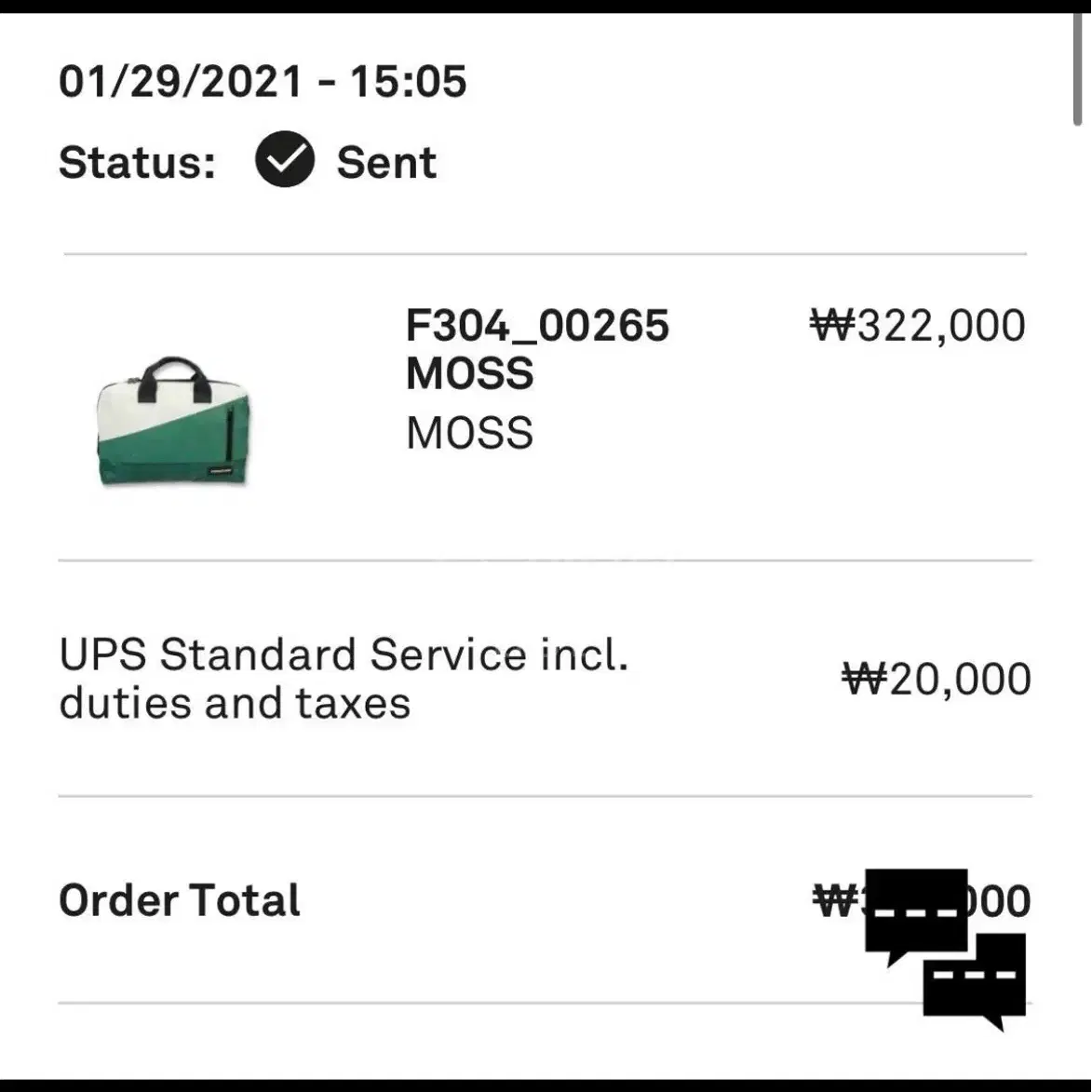
Task: Click the Order Total label
Action: pos(180,900)
